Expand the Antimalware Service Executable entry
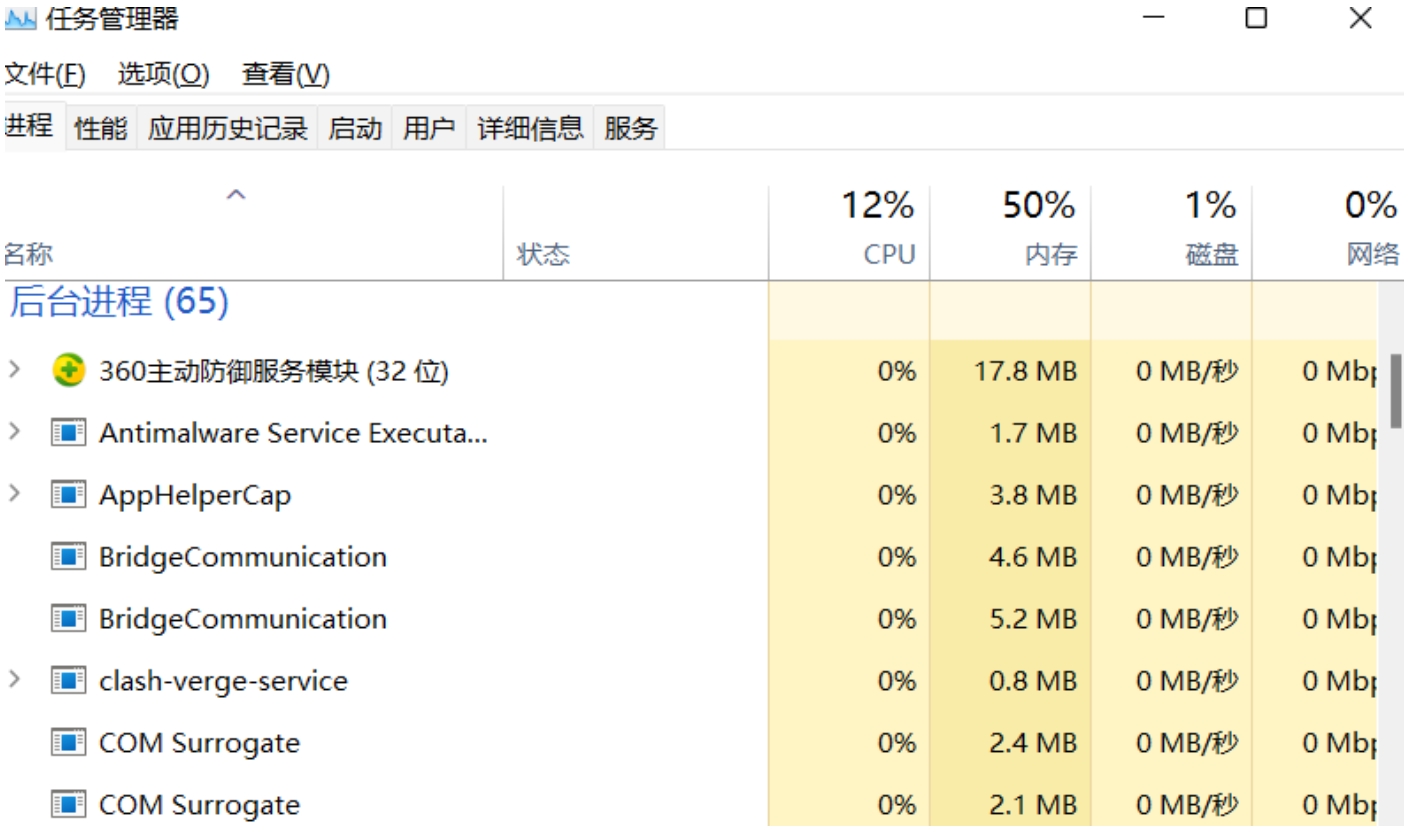The height and width of the screenshot is (826, 1404). (14, 432)
